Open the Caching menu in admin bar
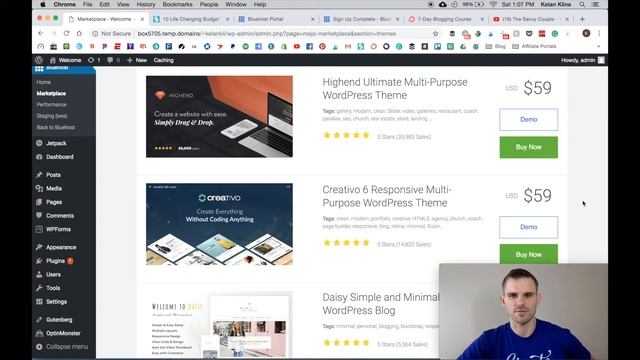Viewport: 640px width, 360px height. point(164,60)
